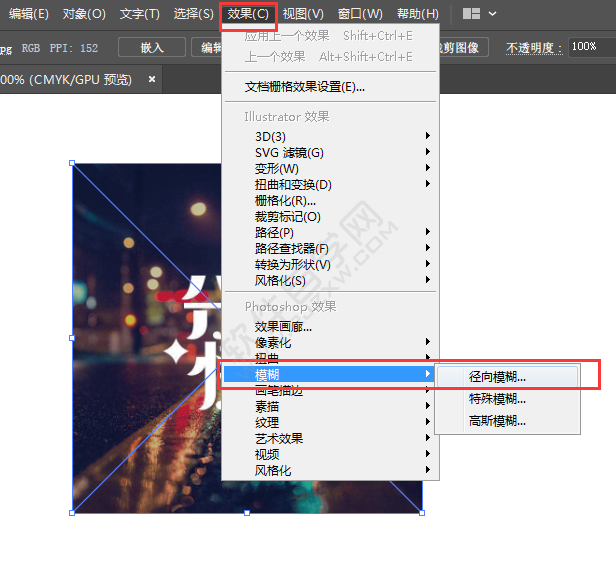Click the 效果(C) menu

tap(248, 14)
